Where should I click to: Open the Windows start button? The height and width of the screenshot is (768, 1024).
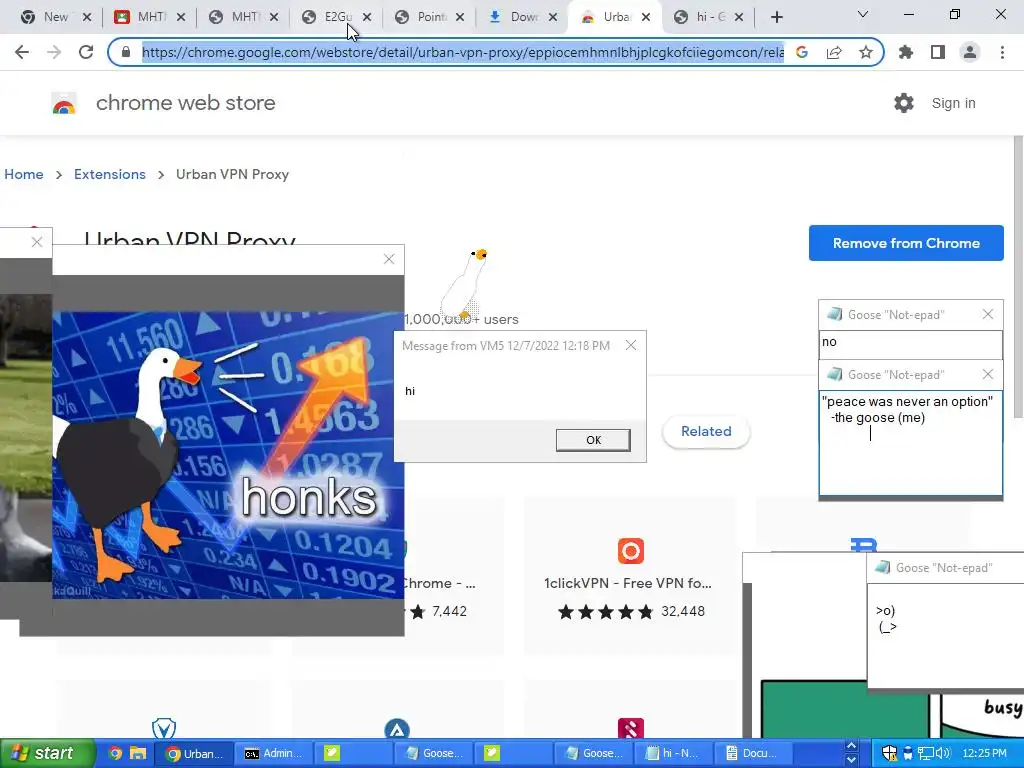[47, 754]
